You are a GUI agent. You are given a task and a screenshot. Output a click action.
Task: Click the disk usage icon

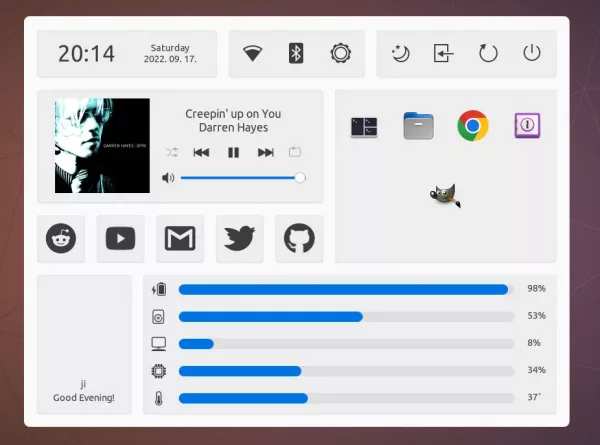click(158, 317)
